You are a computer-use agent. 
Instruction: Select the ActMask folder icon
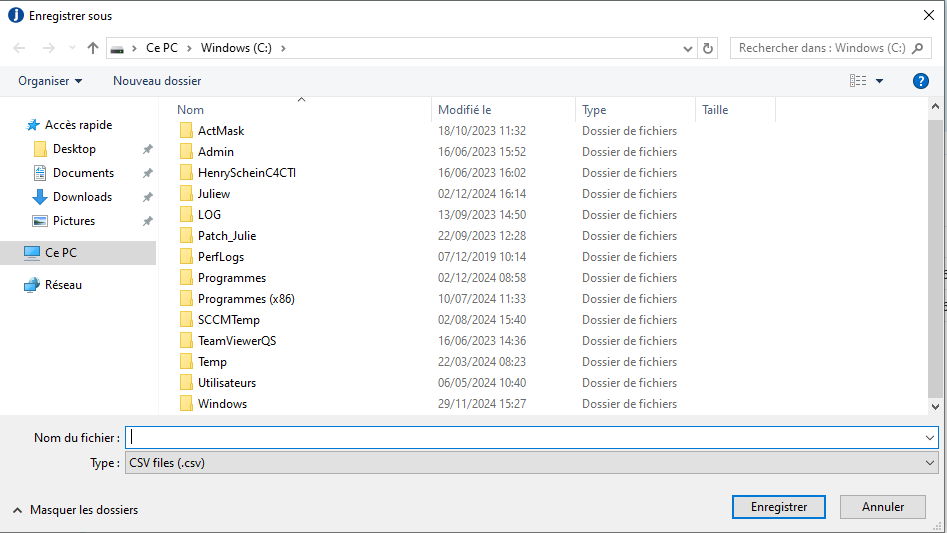pyautogui.click(x=186, y=131)
